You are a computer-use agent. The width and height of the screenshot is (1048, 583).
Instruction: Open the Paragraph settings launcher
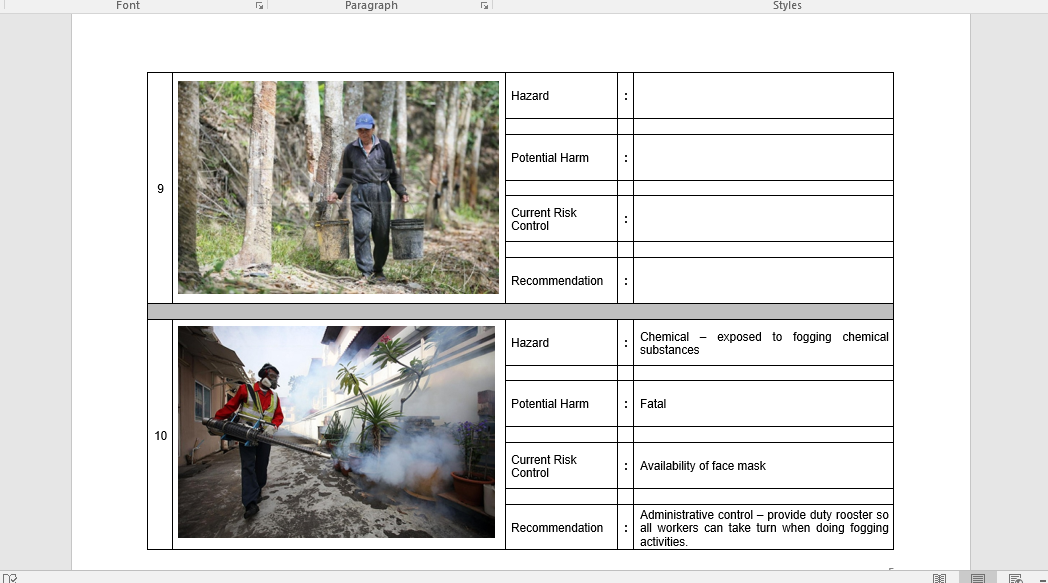click(x=484, y=5)
